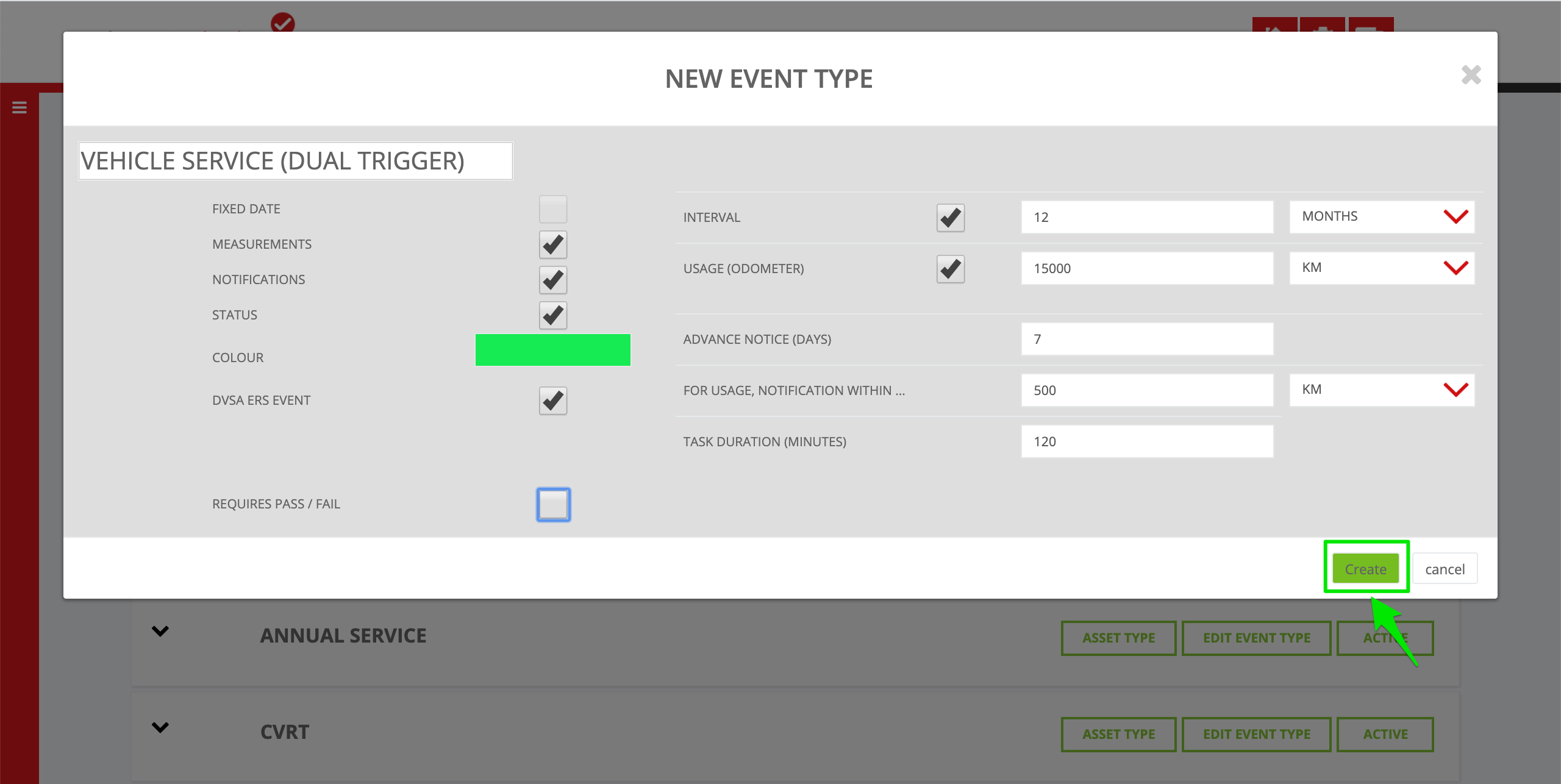The width and height of the screenshot is (1561, 784).
Task: Open the Usage KM unit dropdown
Action: (1382, 268)
